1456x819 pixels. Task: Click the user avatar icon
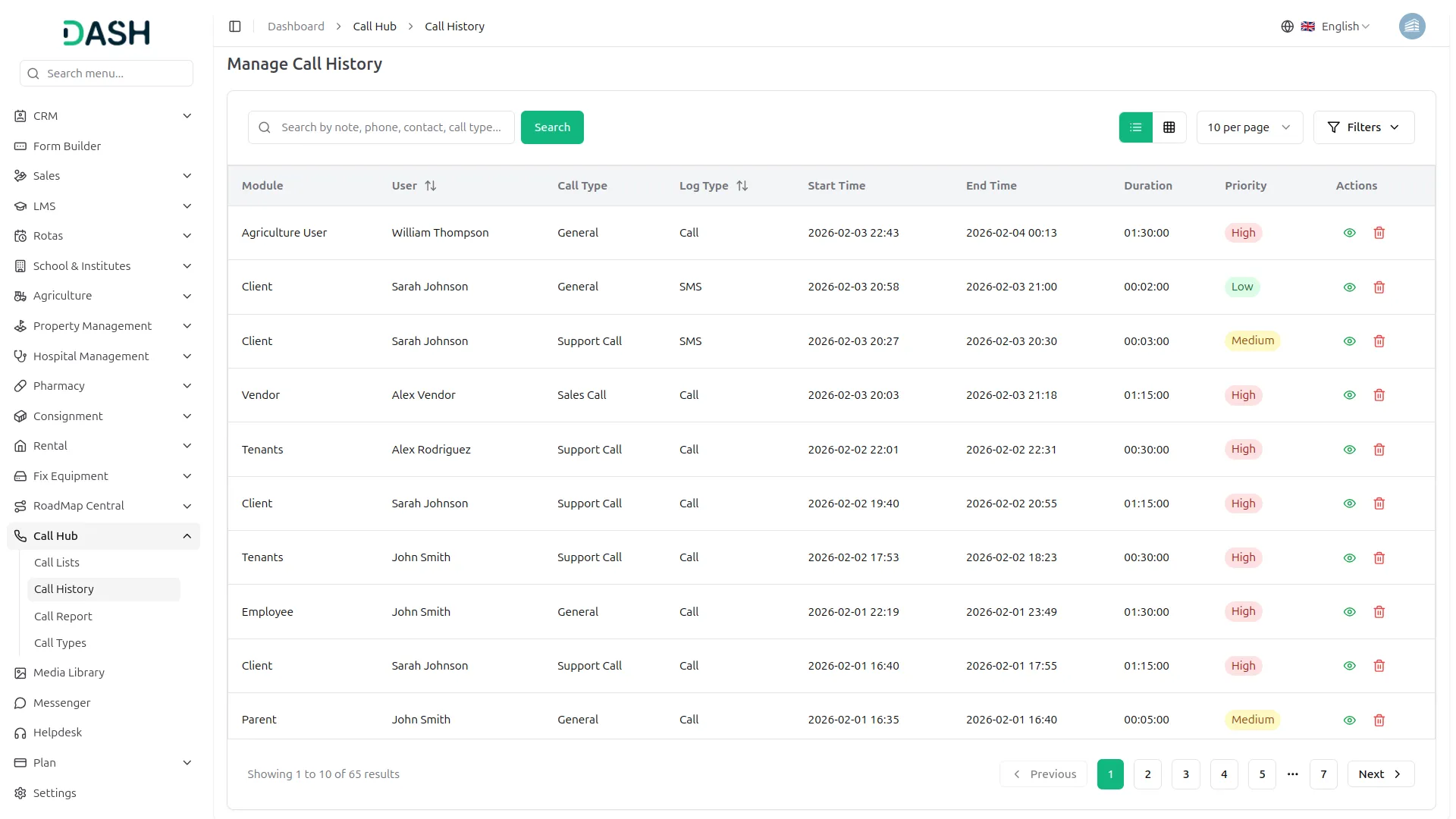[x=1411, y=27]
